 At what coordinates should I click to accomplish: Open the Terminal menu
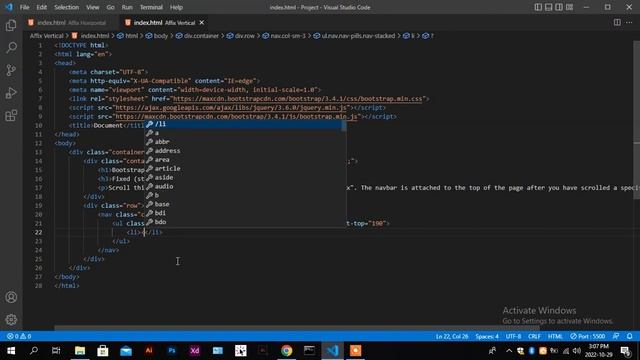pyautogui.click(x=151, y=7)
